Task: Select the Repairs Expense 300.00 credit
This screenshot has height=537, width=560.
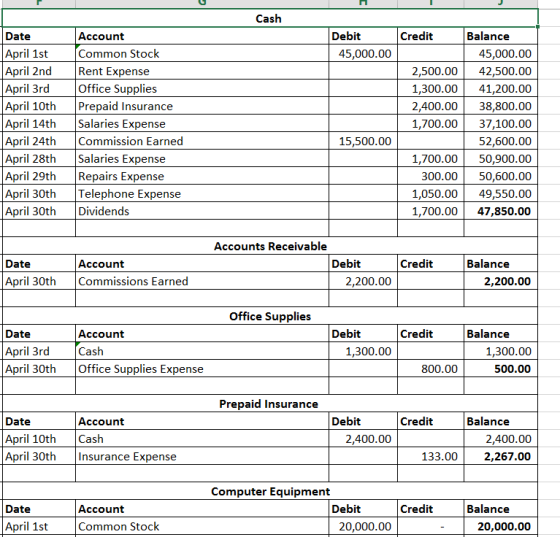Action: (430, 176)
